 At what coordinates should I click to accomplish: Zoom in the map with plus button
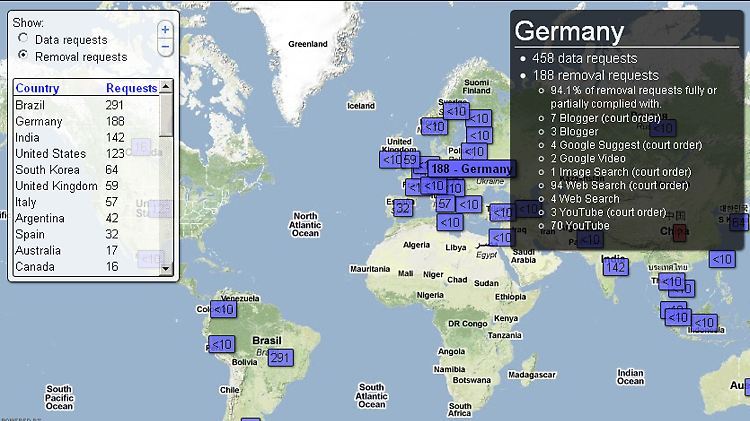tap(165, 29)
